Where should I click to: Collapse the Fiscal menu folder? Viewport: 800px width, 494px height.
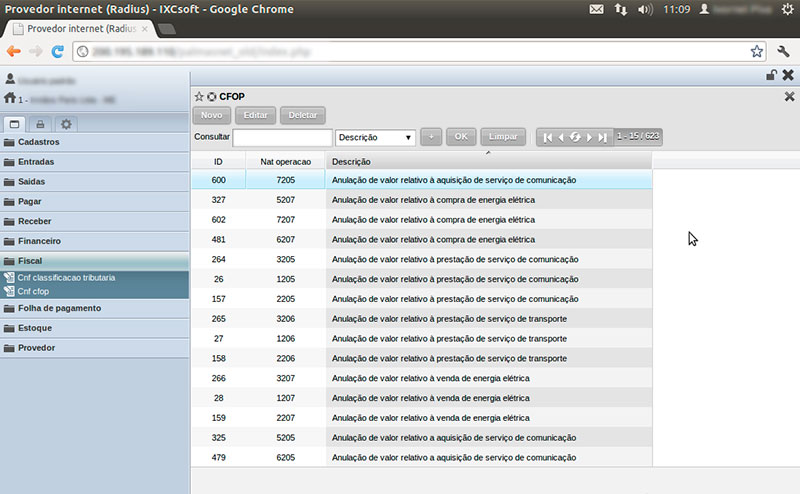tap(95, 261)
